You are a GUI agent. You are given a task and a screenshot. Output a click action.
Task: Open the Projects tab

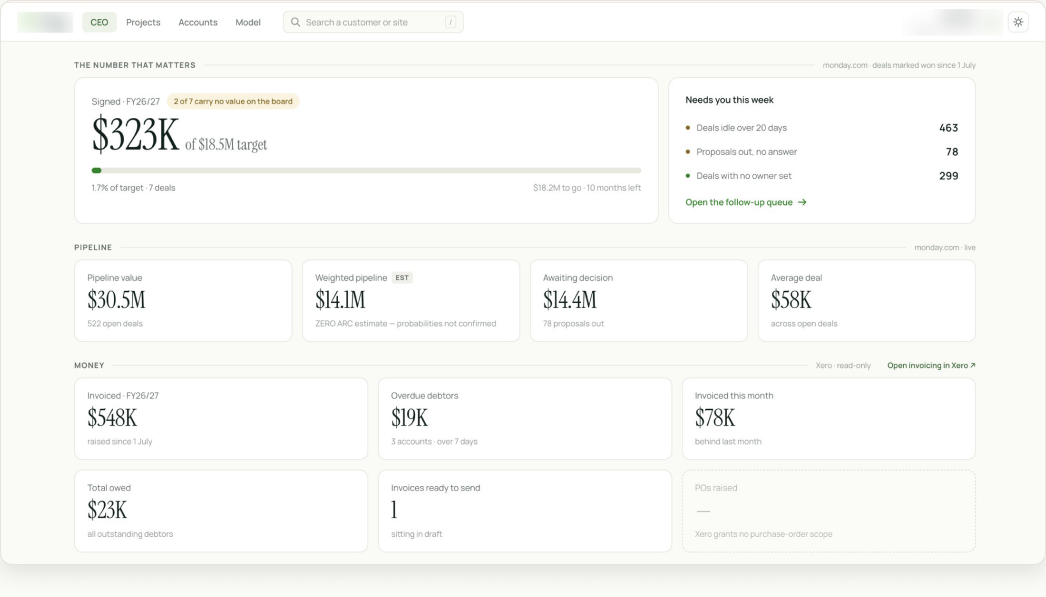pos(143,22)
